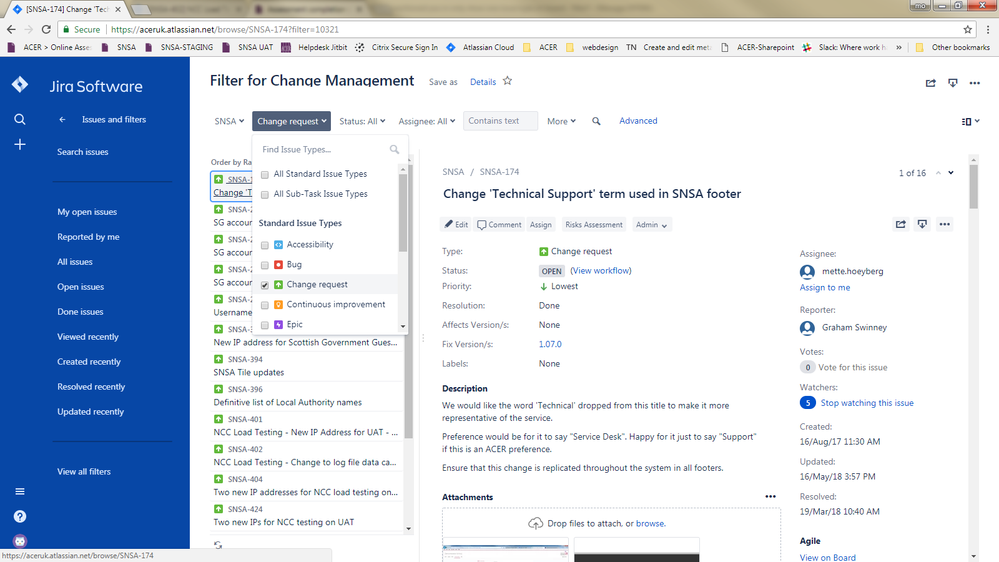Go back using Issues and filters arrow
999x562 pixels.
tap(62, 119)
